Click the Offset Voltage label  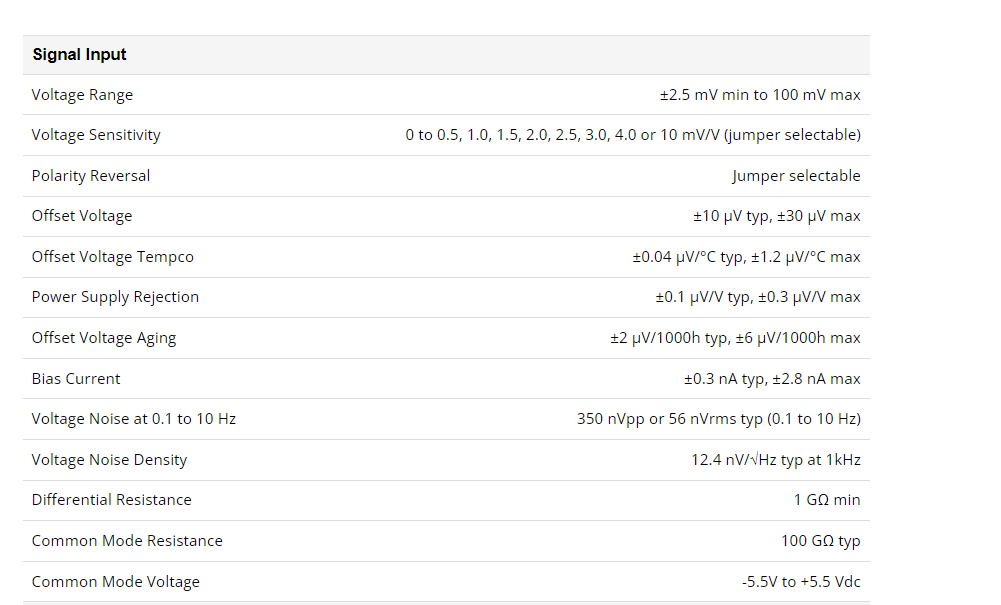pos(82,216)
